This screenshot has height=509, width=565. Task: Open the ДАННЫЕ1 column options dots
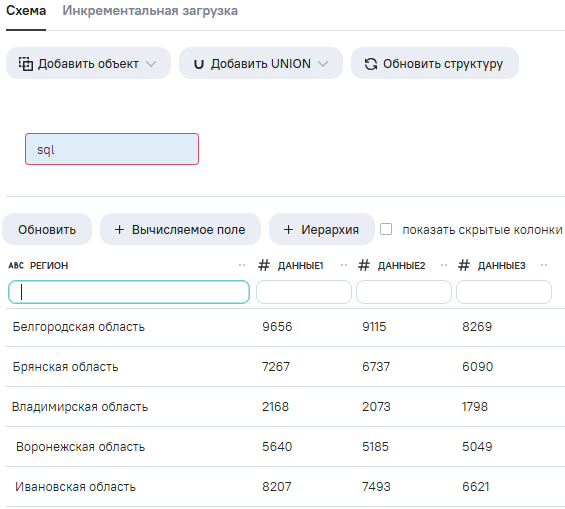coord(344,265)
